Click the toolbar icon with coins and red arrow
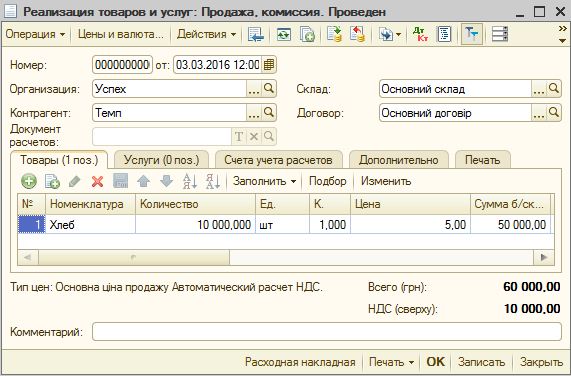The width and height of the screenshot is (571, 376). coord(357,34)
